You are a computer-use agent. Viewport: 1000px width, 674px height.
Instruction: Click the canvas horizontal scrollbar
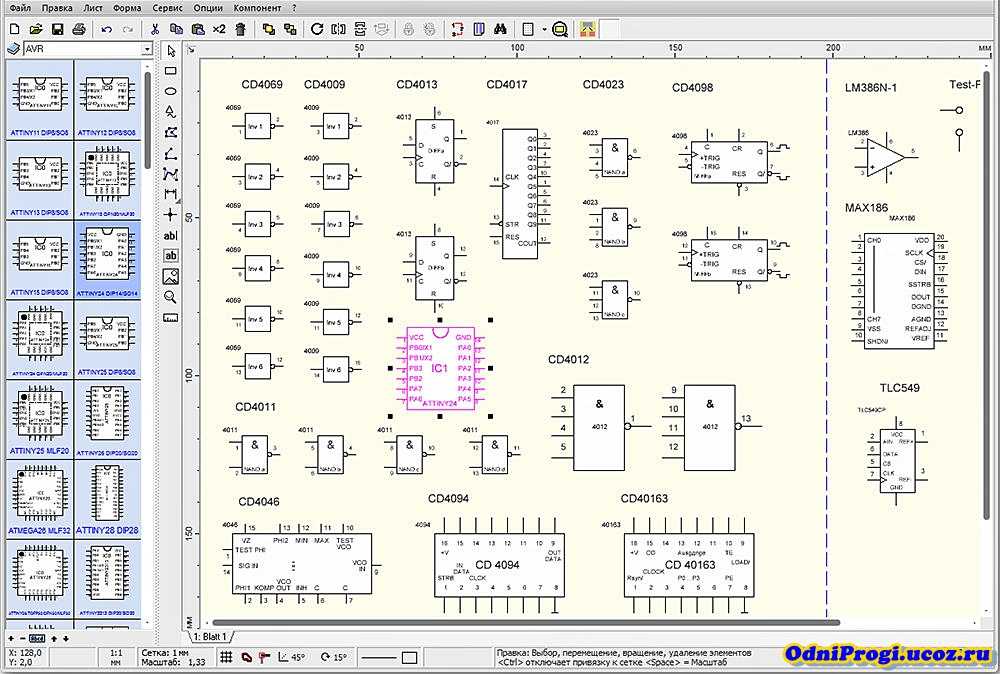coord(526,622)
